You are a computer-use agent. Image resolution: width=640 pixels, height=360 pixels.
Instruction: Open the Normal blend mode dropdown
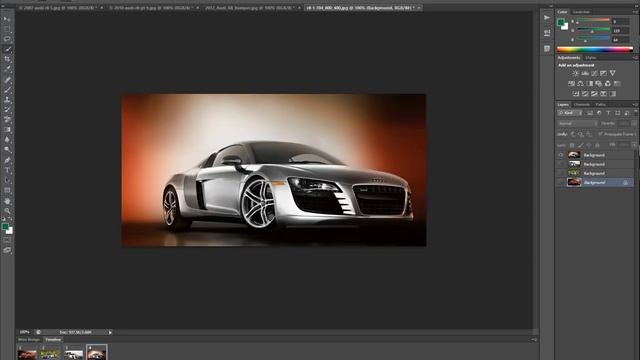pos(577,123)
